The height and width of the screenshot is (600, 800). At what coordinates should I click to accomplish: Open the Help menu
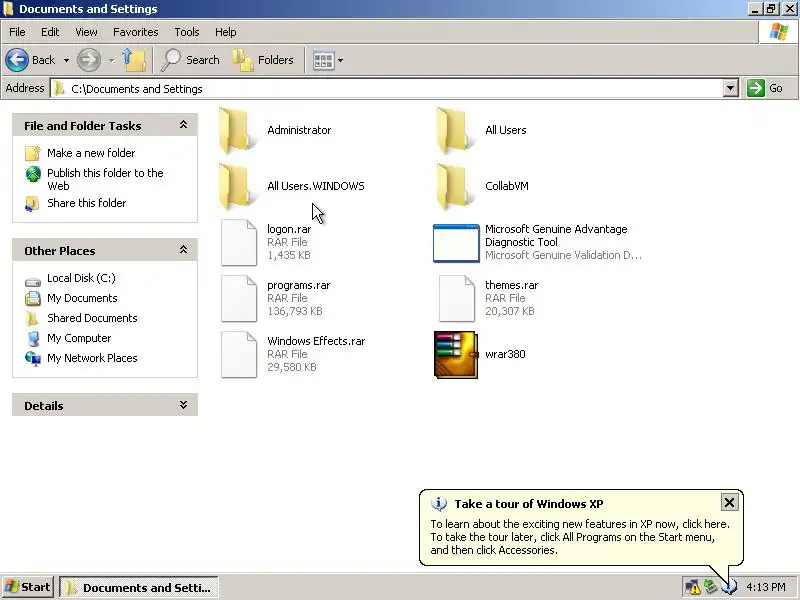tap(226, 32)
